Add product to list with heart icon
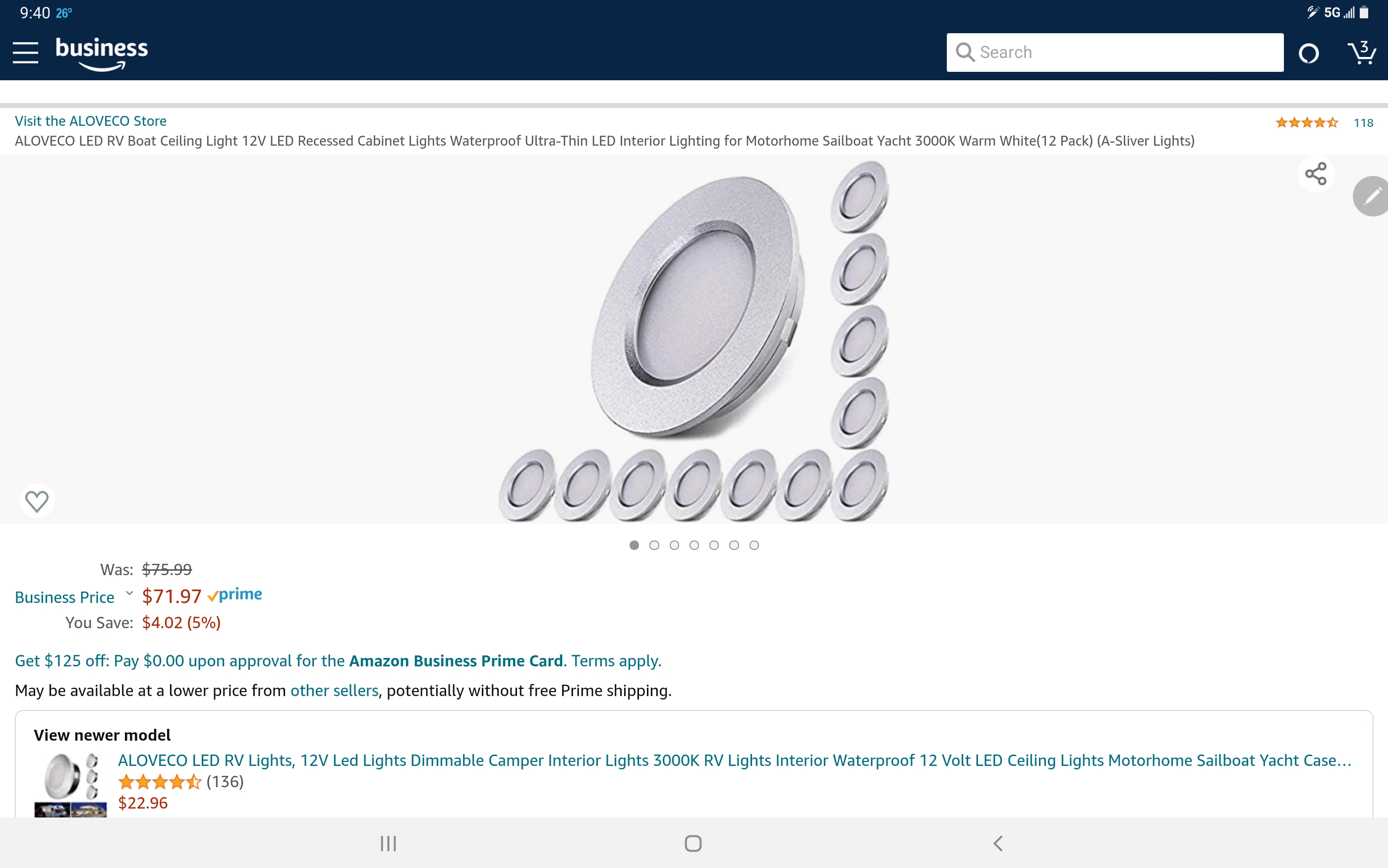 (x=37, y=501)
